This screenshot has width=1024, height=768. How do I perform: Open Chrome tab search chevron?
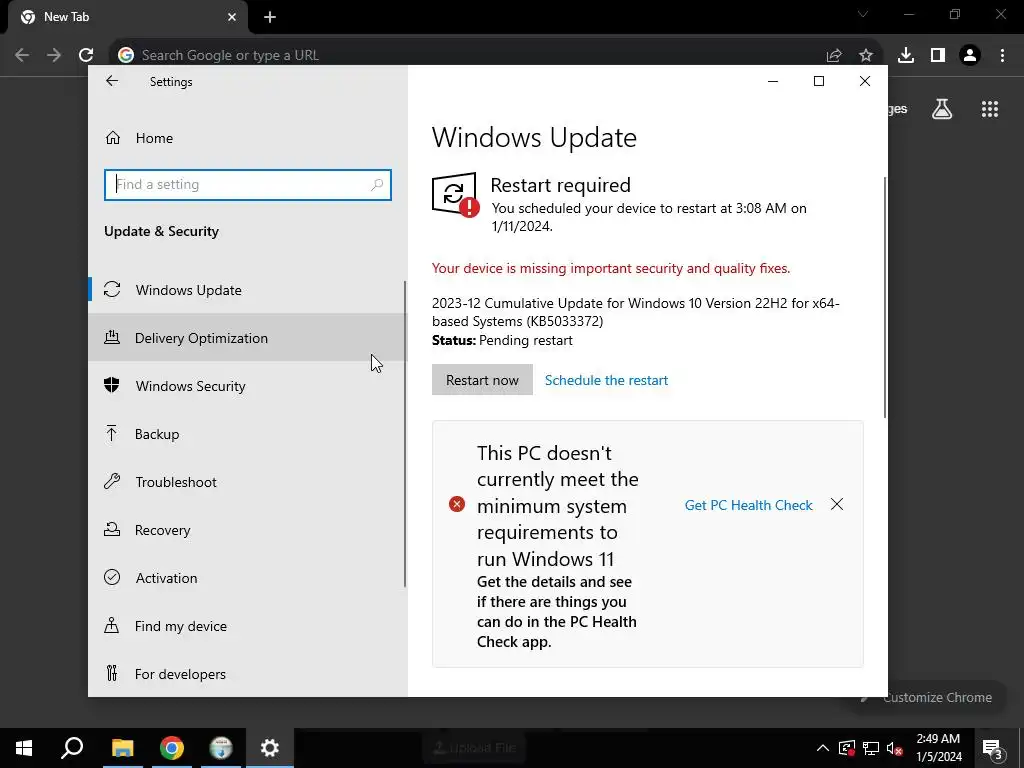coord(863,14)
